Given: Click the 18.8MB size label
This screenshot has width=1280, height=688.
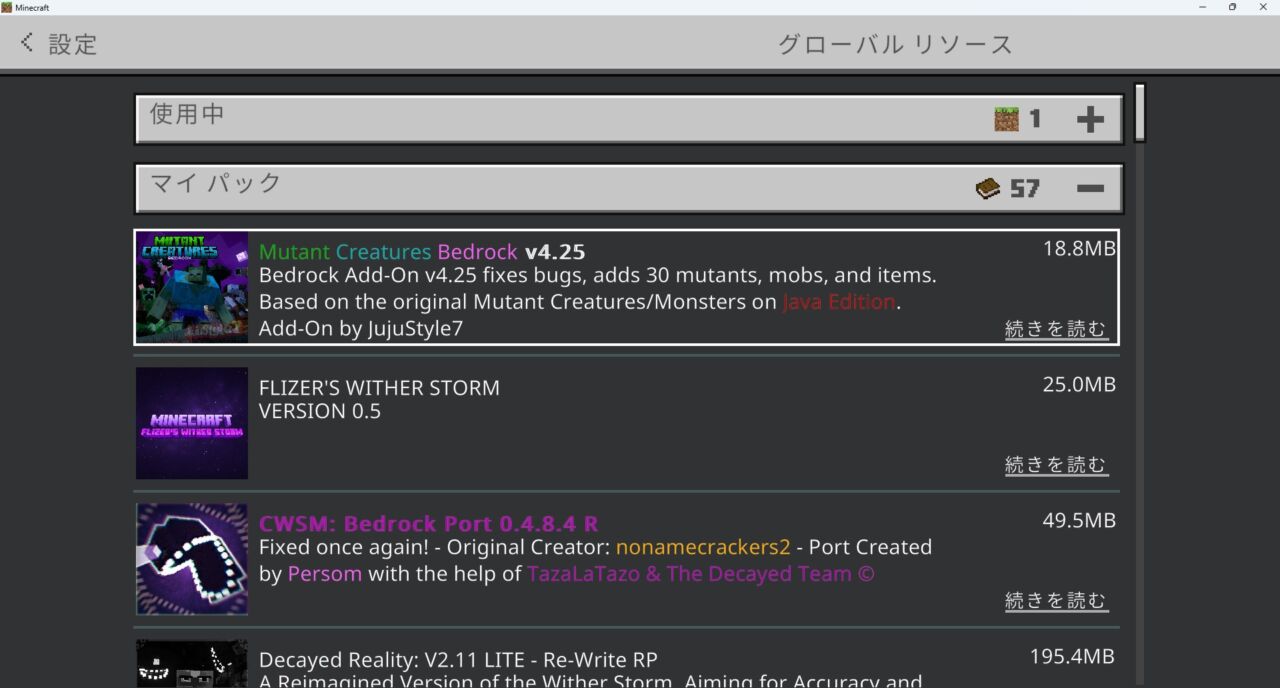Looking at the screenshot, I should [1079, 248].
